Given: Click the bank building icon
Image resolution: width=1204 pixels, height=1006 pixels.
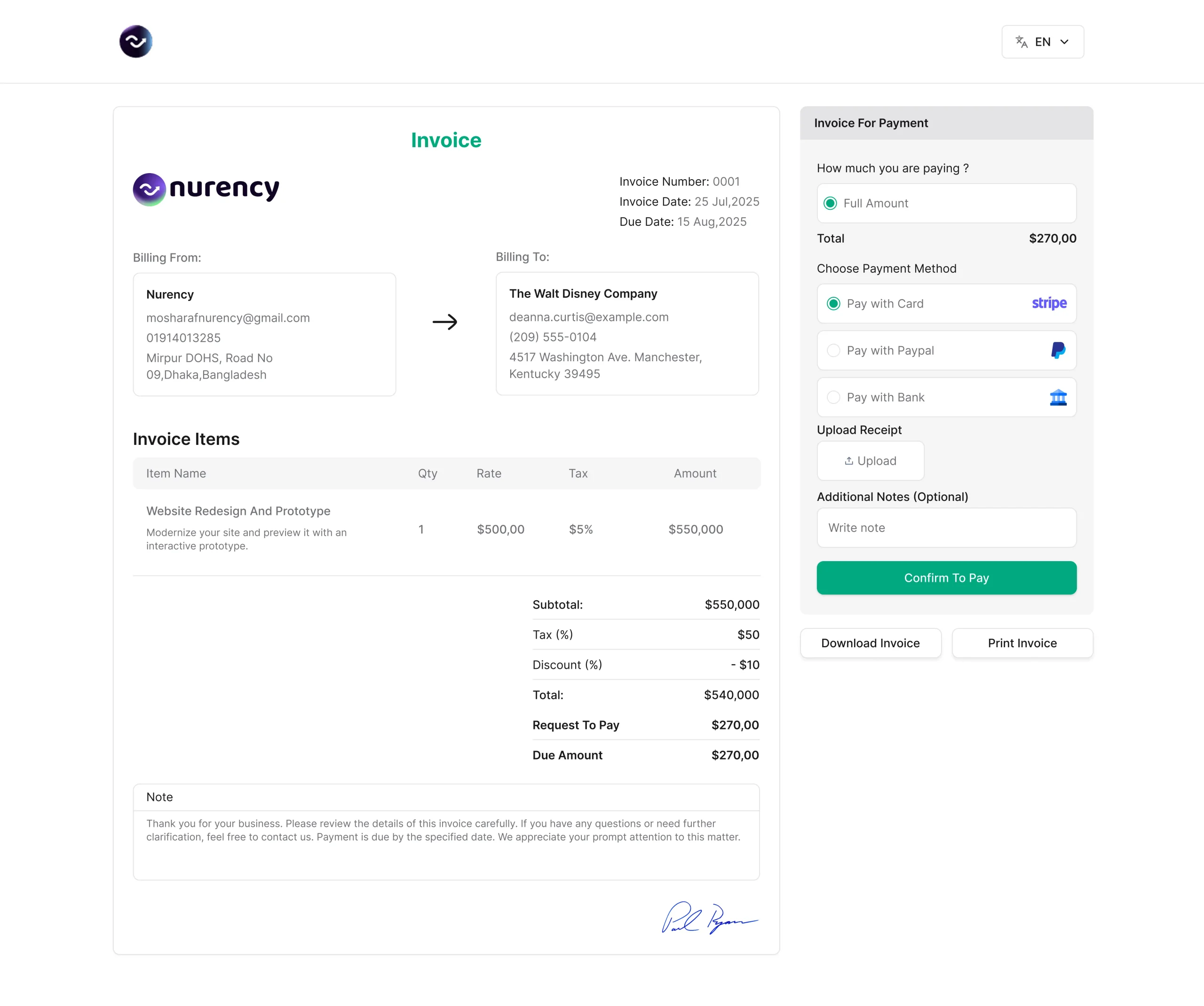Looking at the screenshot, I should (1058, 397).
